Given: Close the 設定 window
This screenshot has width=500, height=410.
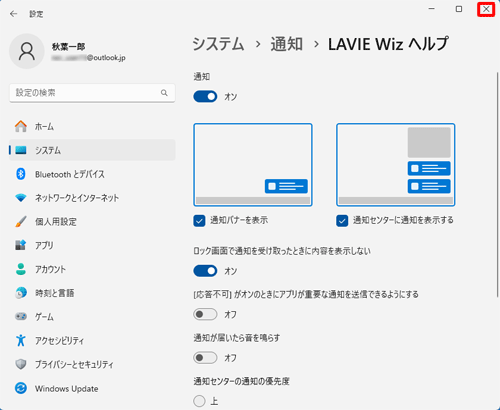Looking at the screenshot, I should coord(486,9).
